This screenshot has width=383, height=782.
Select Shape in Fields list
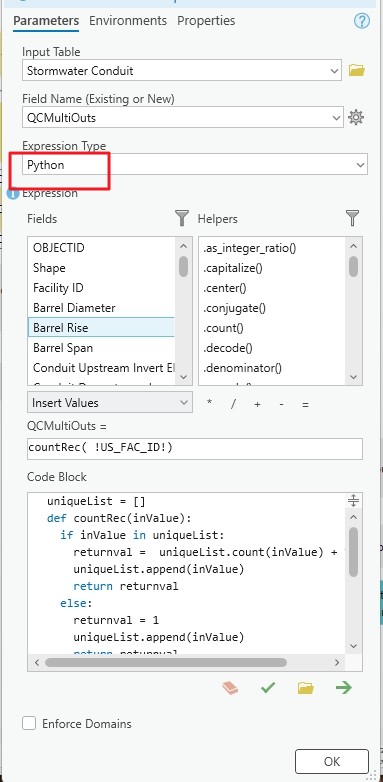coord(102,268)
